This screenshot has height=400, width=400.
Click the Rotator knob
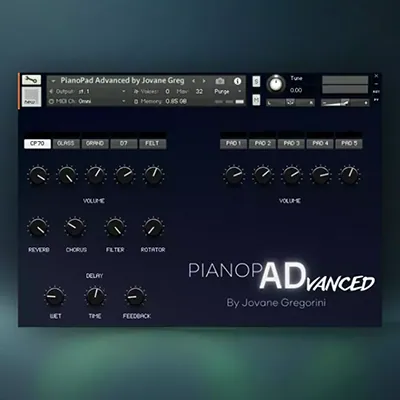pyautogui.click(x=153, y=228)
